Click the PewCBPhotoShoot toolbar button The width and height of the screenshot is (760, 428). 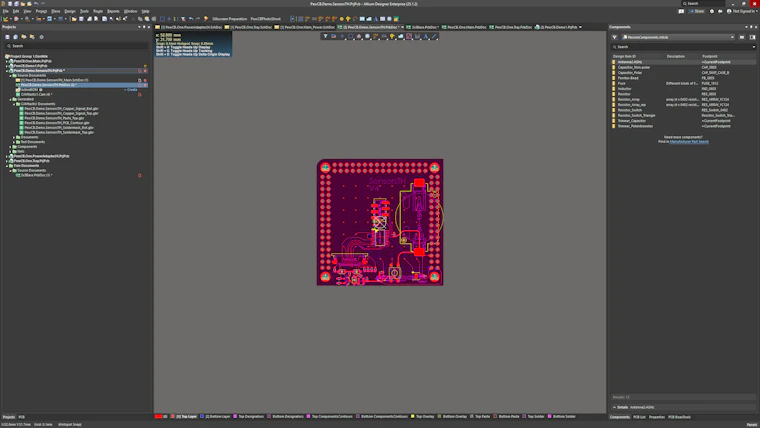266,19
